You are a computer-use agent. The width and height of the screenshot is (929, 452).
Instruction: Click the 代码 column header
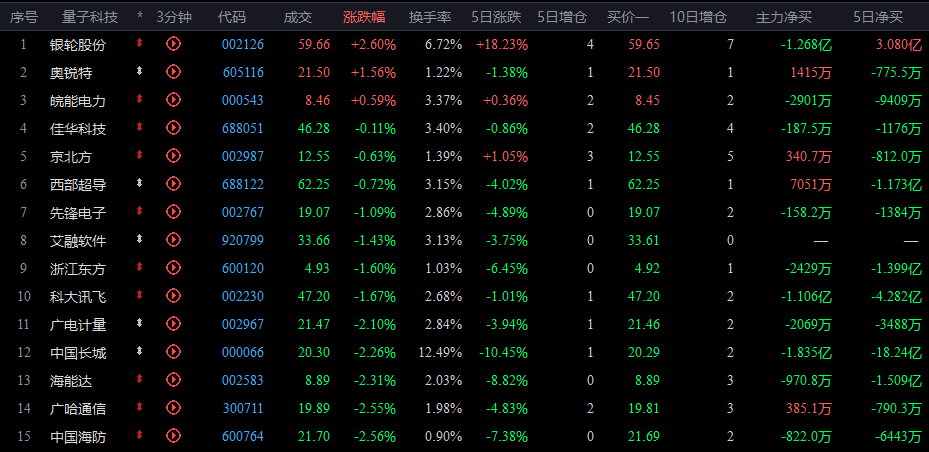click(232, 17)
